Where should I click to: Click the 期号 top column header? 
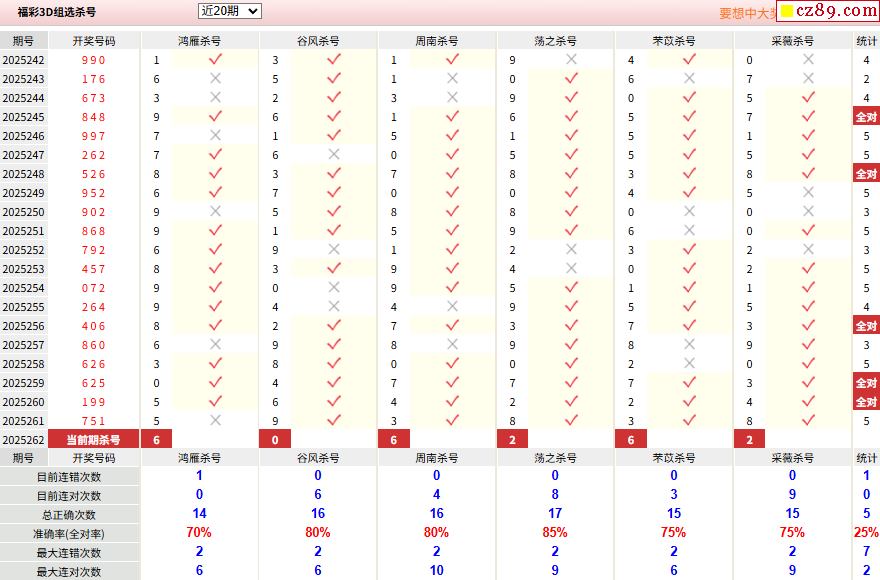click(x=23, y=41)
